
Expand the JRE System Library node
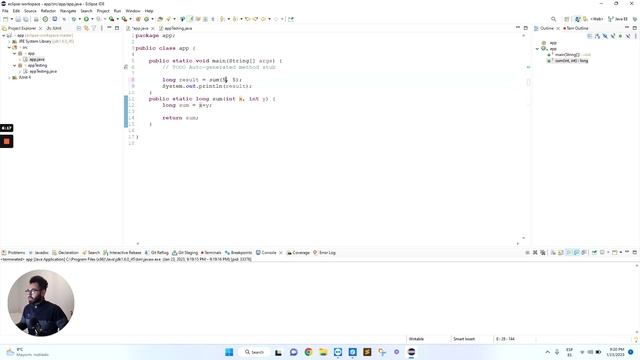9,41
